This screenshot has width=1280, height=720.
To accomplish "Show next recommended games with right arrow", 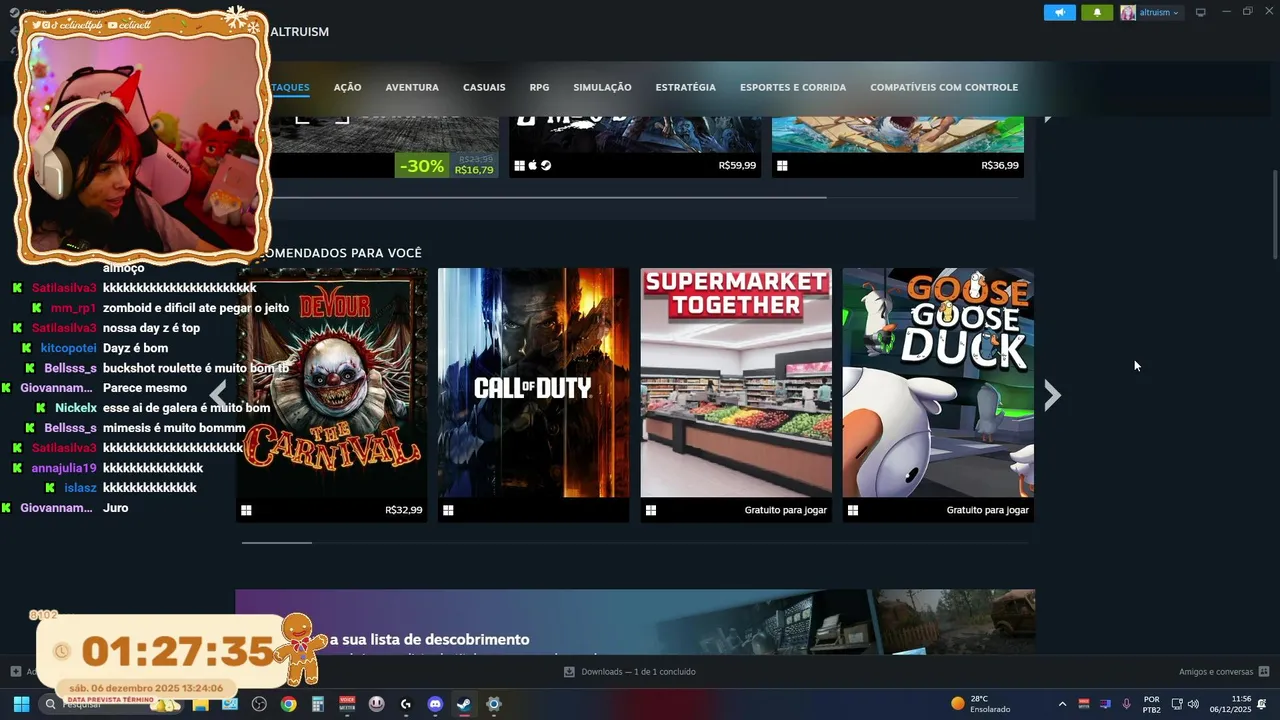I will [x=1052, y=395].
